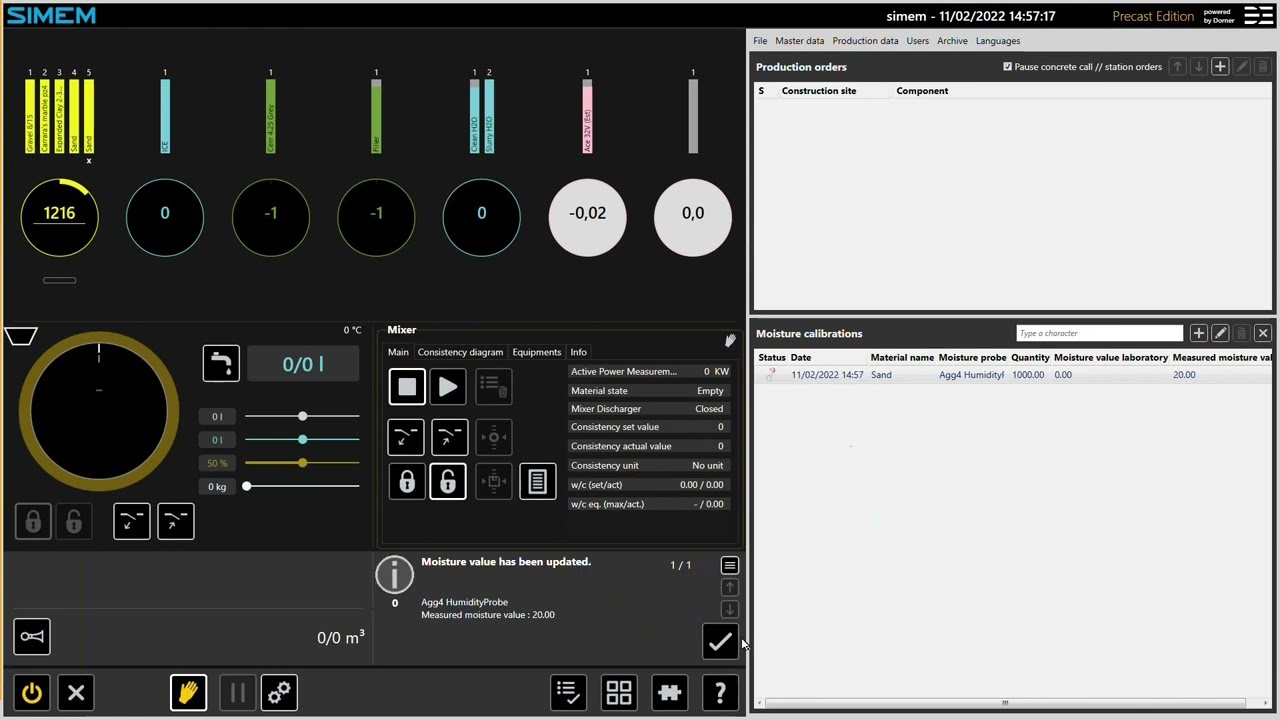Viewport: 1280px width, 720px height.
Task: Switch to the Mixer Main tab
Action: tap(398, 352)
